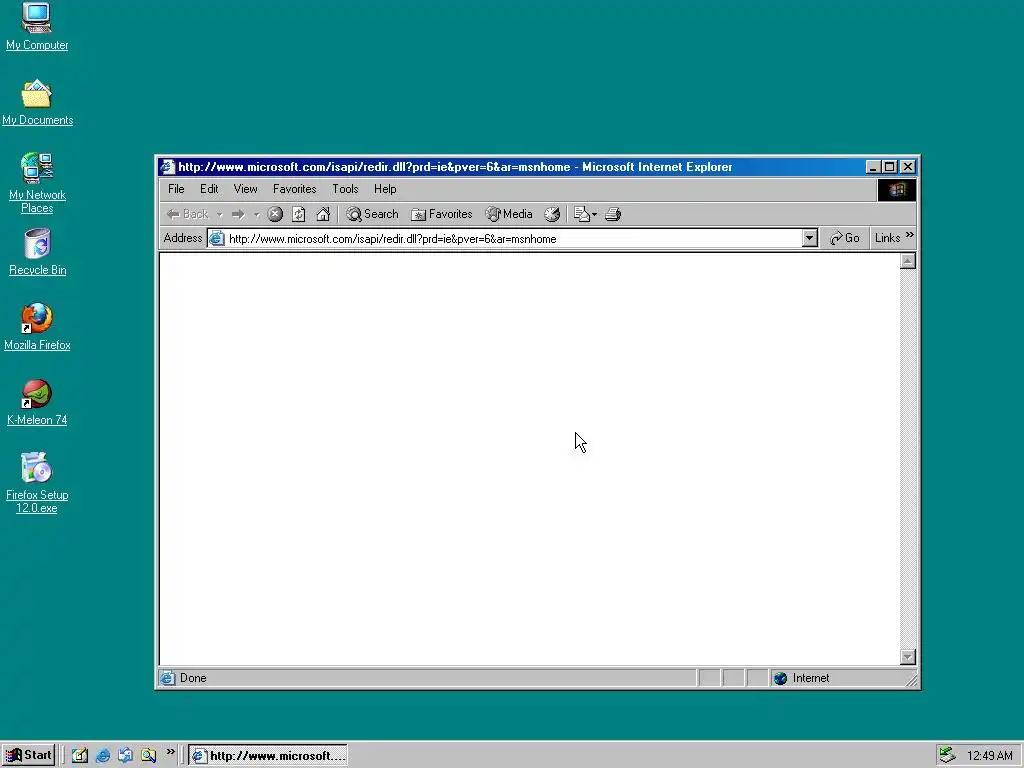Click the page icon in address bar

pos(217,239)
